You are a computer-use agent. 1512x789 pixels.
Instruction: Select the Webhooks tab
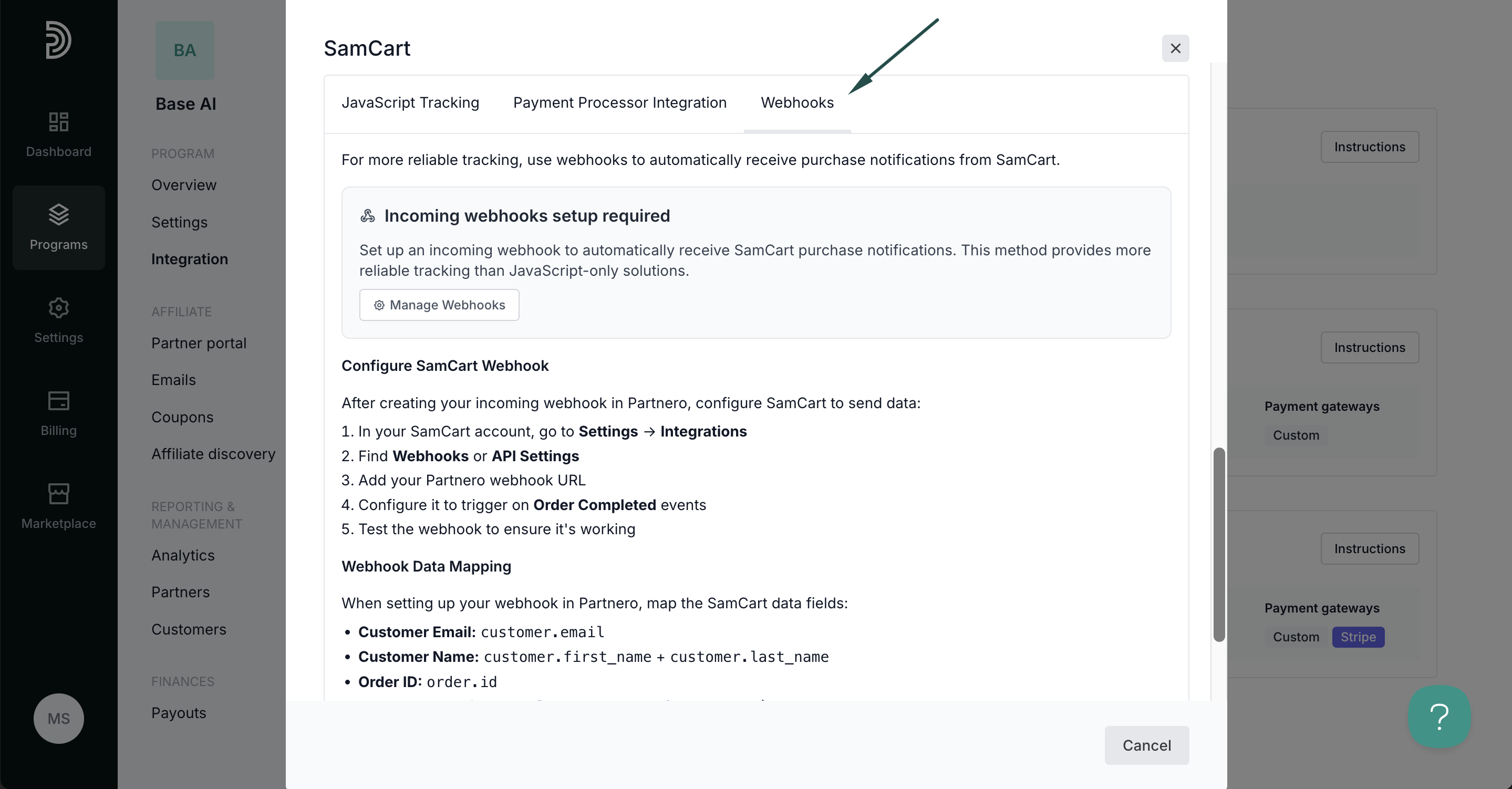pyautogui.click(x=797, y=103)
